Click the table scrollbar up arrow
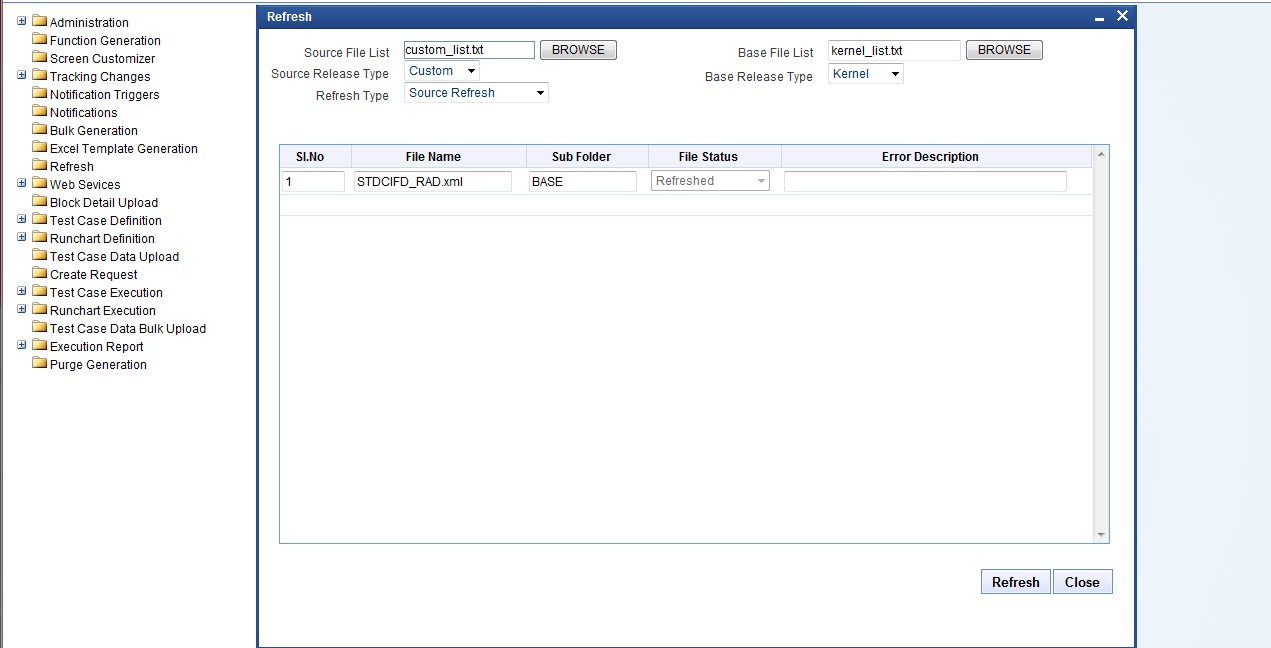 [x=1101, y=154]
